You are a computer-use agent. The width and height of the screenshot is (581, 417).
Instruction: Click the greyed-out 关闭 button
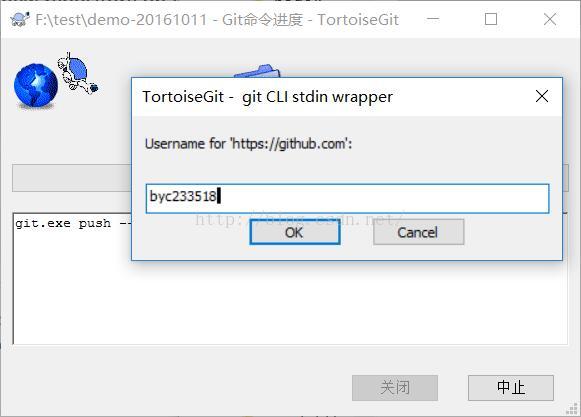[395, 388]
